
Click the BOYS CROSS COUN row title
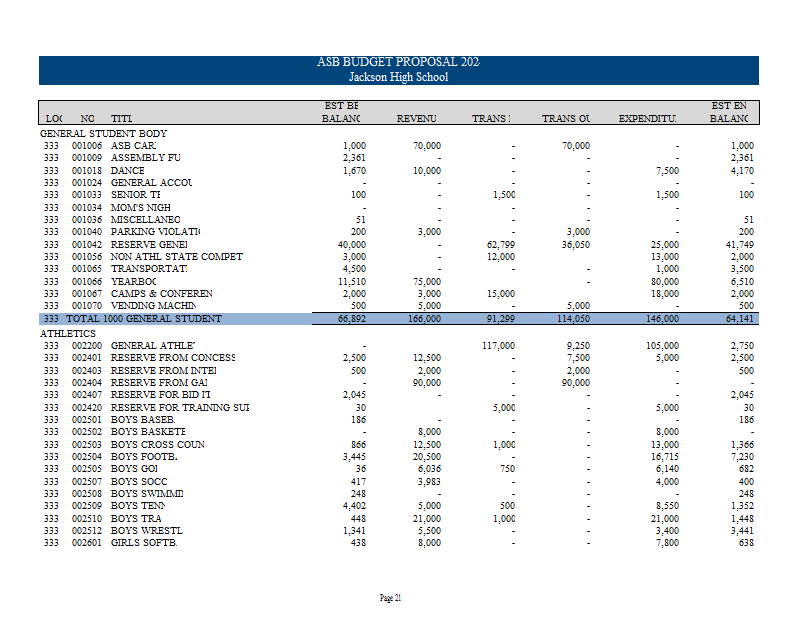coord(158,445)
